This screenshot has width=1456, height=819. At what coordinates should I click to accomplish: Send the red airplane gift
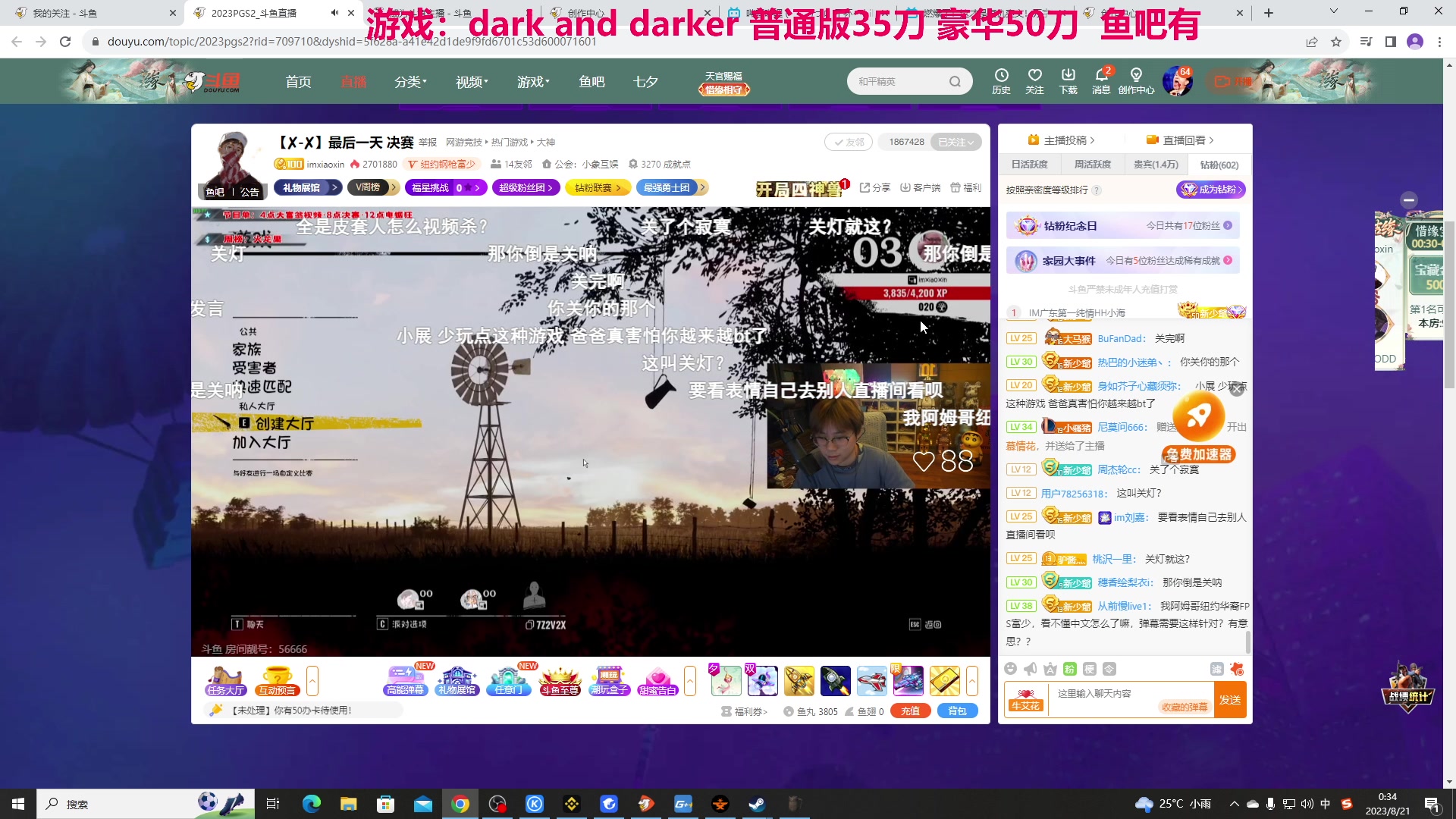click(x=871, y=680)
